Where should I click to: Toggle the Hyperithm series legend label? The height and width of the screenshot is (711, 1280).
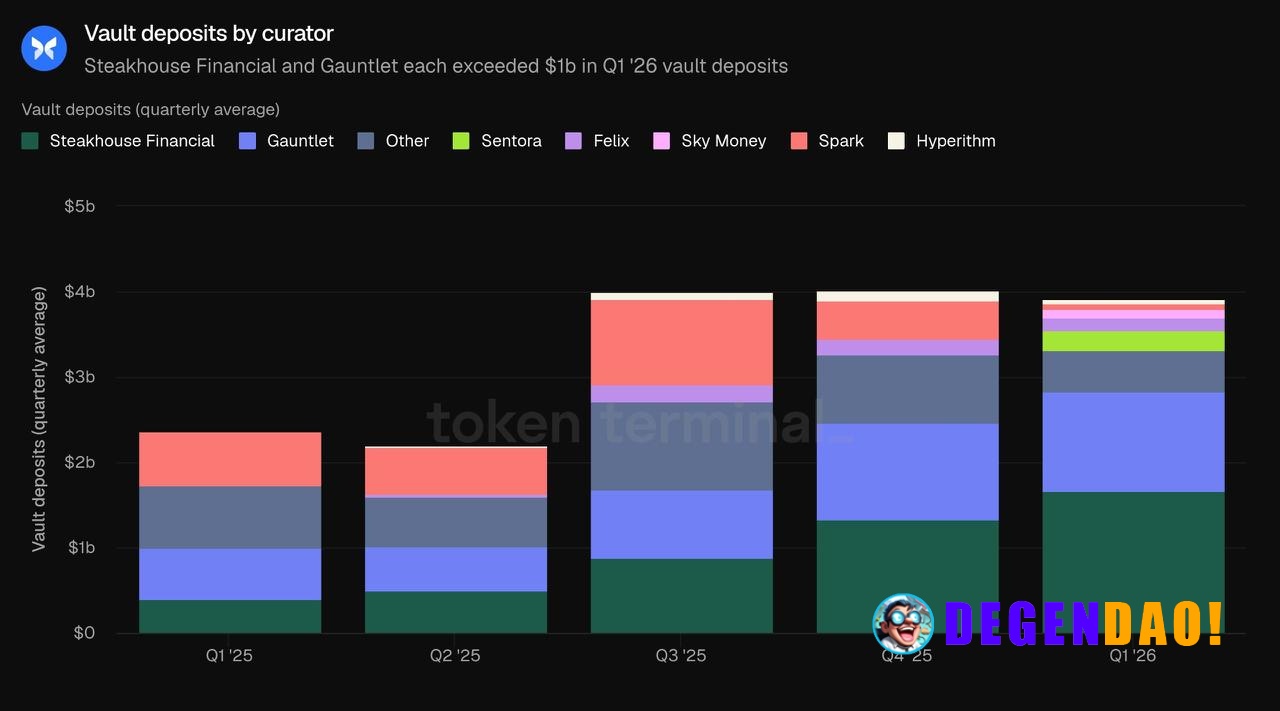(956, 141)
